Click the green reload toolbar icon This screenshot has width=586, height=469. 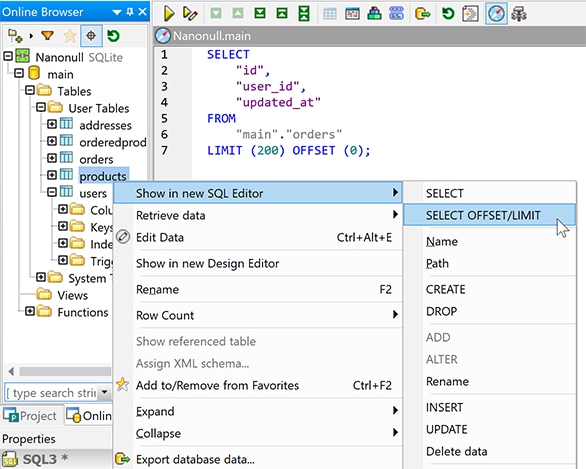click(x=448, y=14)
